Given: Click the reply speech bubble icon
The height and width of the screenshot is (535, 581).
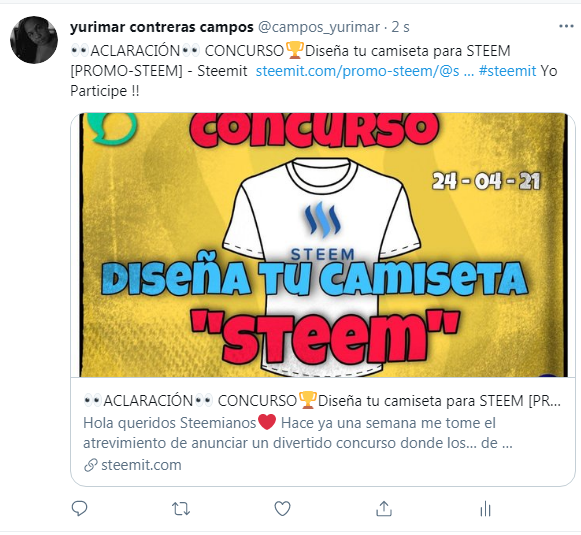Looking at the screenshot, I should [79, 508].
